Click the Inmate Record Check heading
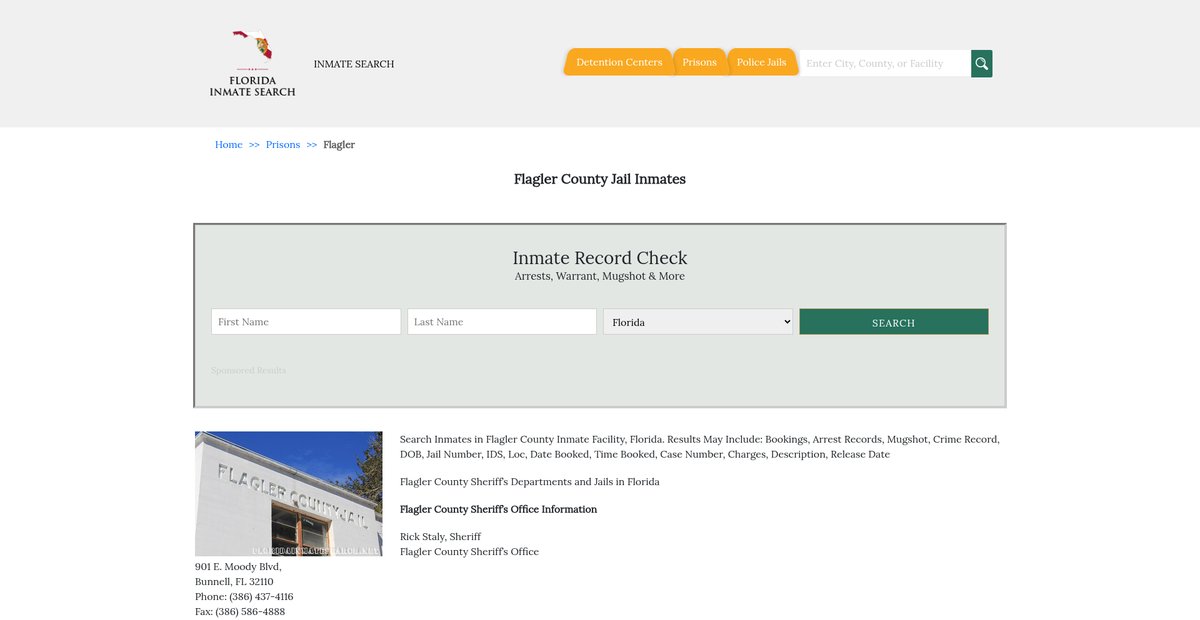The height and width of the screenshot is (620, 1200). click(600, 258)
